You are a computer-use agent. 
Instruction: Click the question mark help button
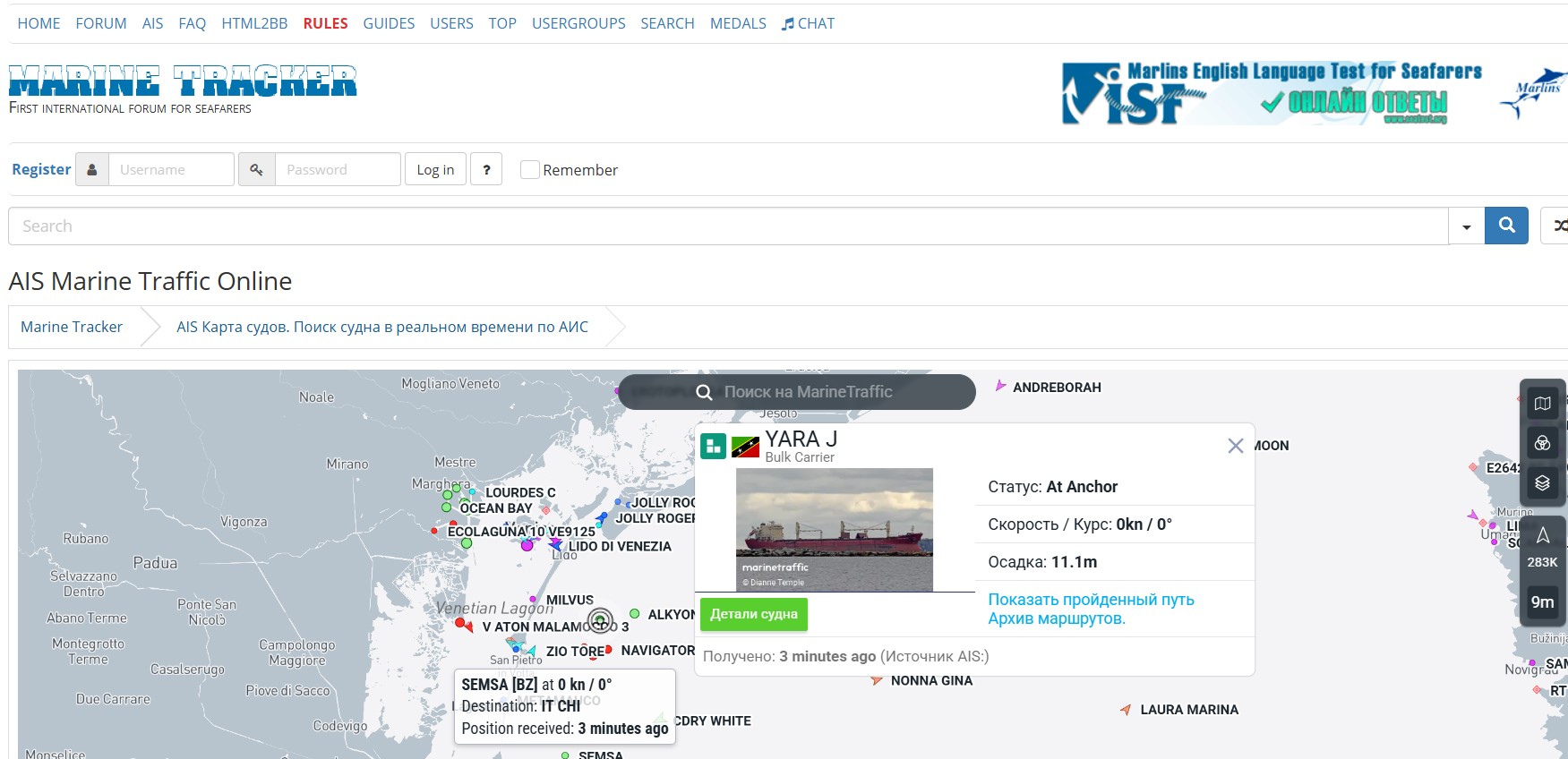pyautogui.click(x=486, y=169)
